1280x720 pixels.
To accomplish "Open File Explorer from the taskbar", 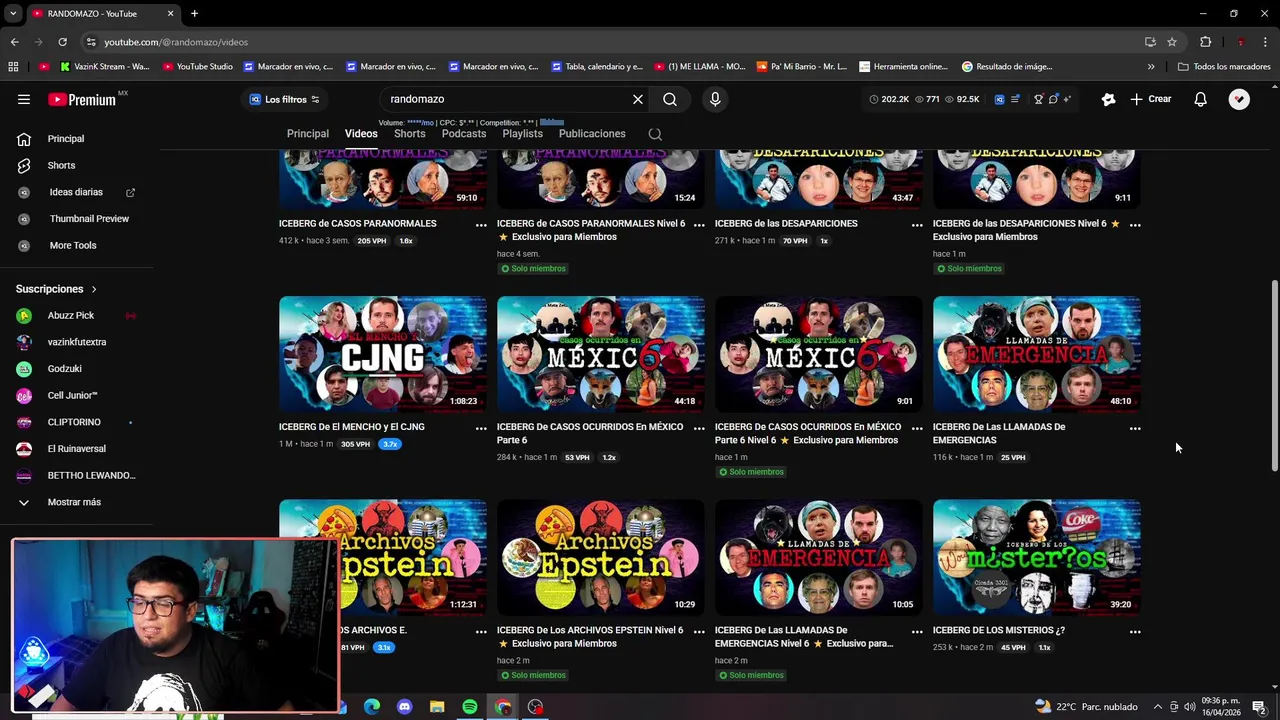I will (437, 707).
